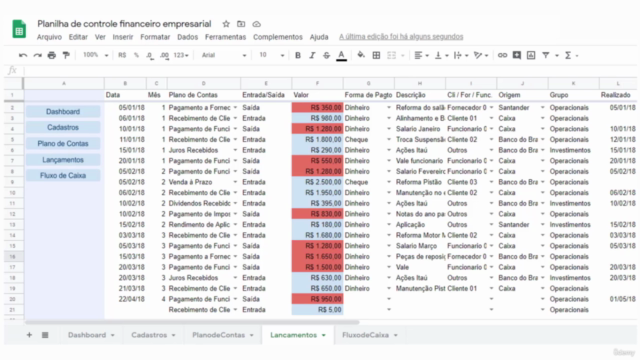Image resolution: width=640 pixels, height=360 pixels.
Task: Toggle bold formatting
Action: pos(298,55)
